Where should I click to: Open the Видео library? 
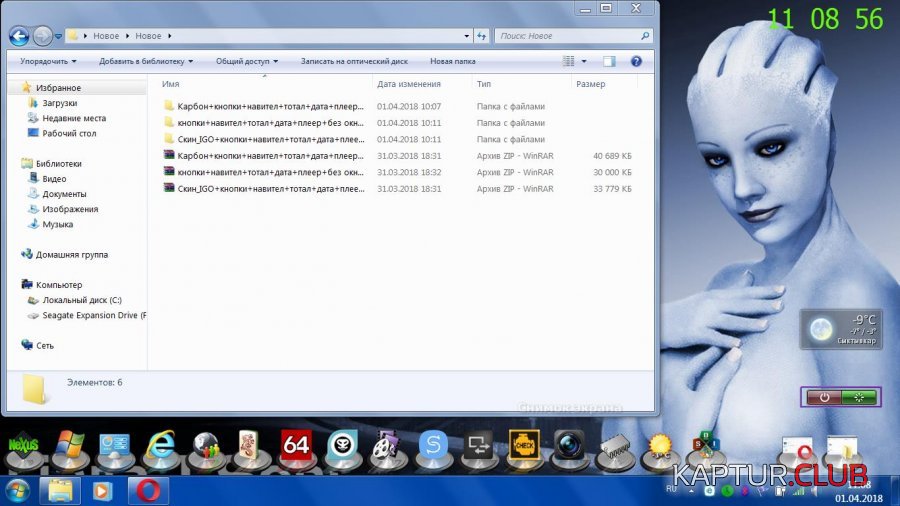(54, 179)
